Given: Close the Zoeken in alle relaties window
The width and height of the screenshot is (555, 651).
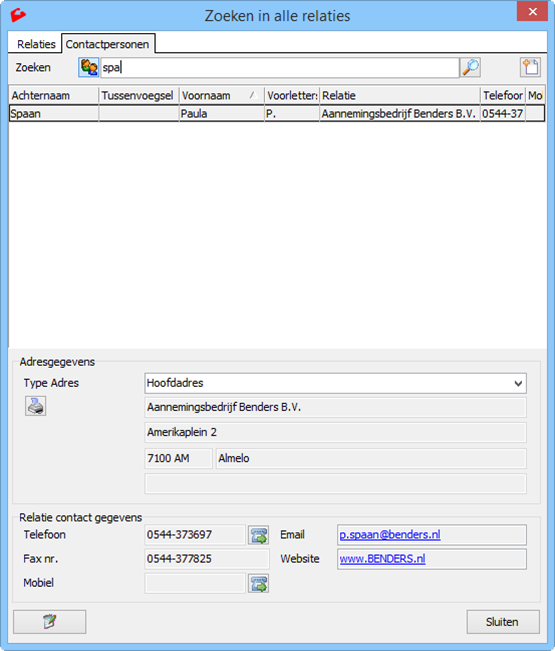Looking at the screenshot, I should [532, 12].
